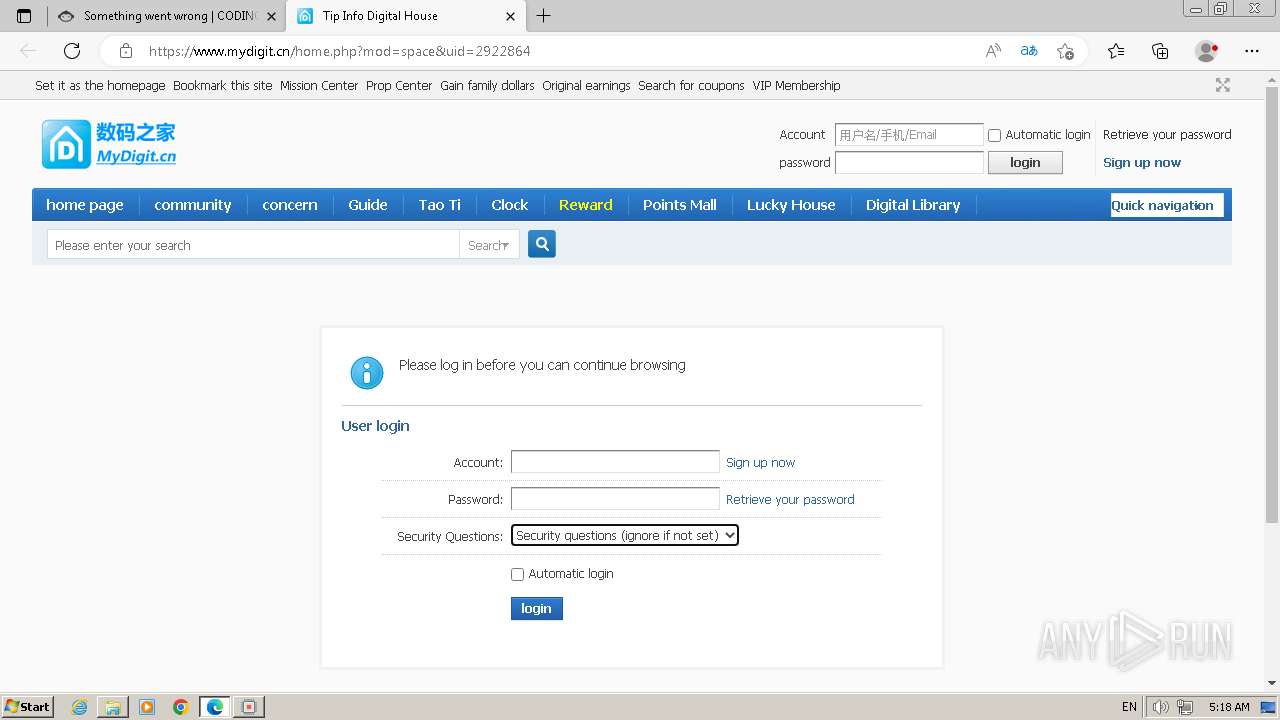Viewport: 1280px width, 720px height.
Task: Open the Clock menu item
Action: 510,205
